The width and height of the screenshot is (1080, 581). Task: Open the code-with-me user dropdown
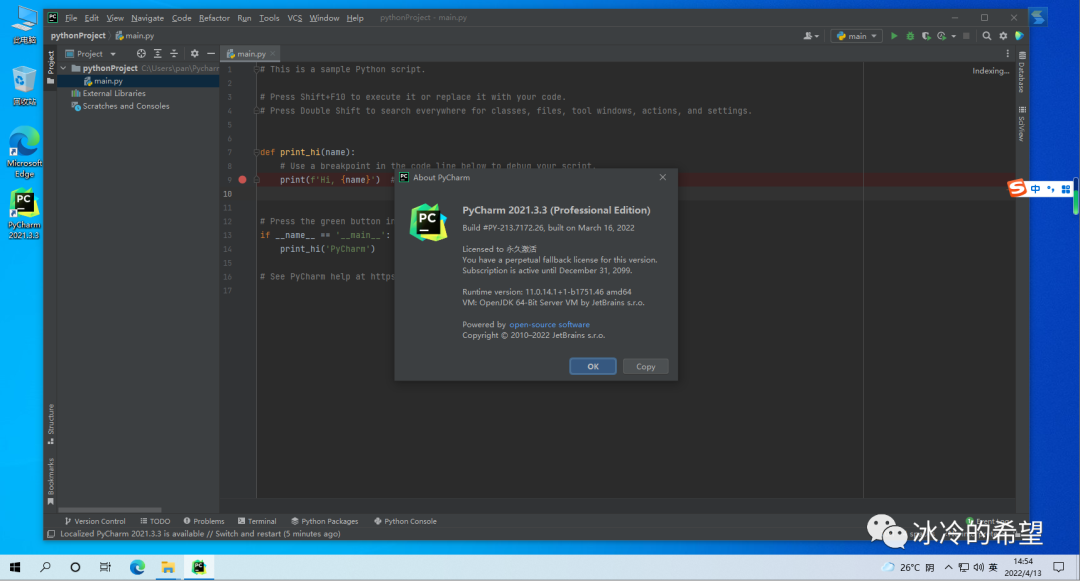click(x=811, y=36)
